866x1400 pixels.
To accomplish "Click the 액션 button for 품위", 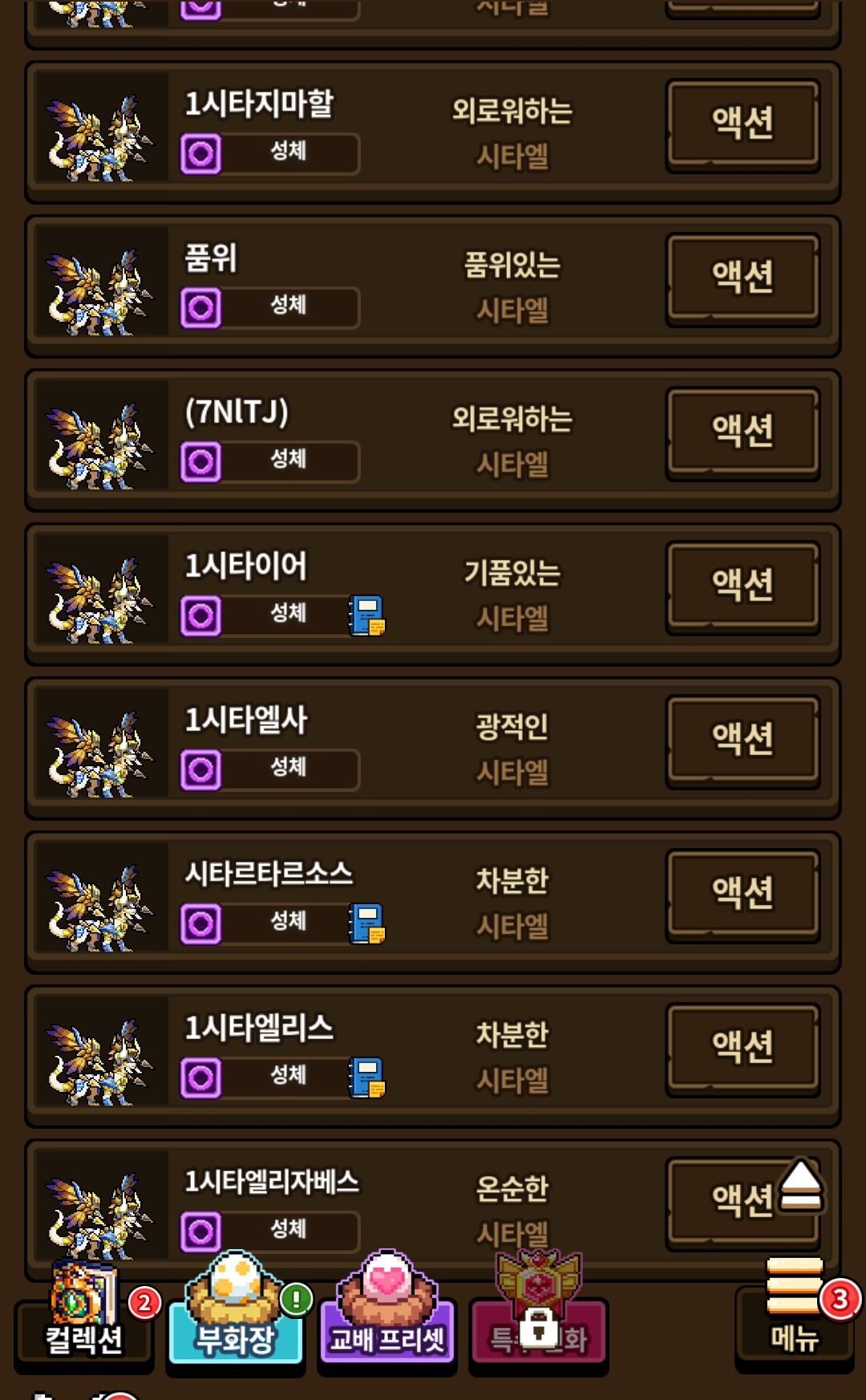I will pyautogui.click(x=743, y=279).
